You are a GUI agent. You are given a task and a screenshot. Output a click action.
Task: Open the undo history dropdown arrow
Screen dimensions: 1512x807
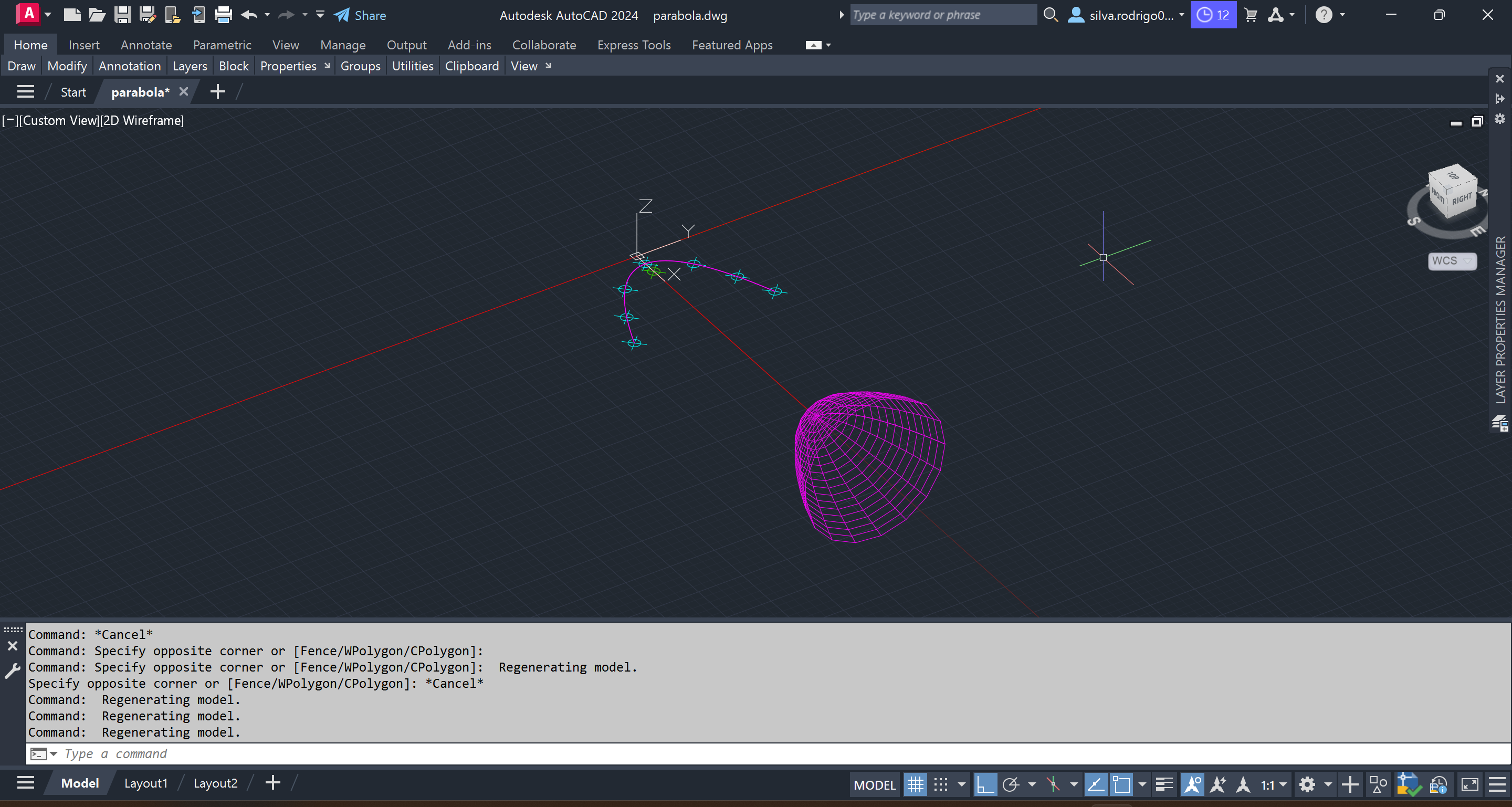(x=268, y=15)
